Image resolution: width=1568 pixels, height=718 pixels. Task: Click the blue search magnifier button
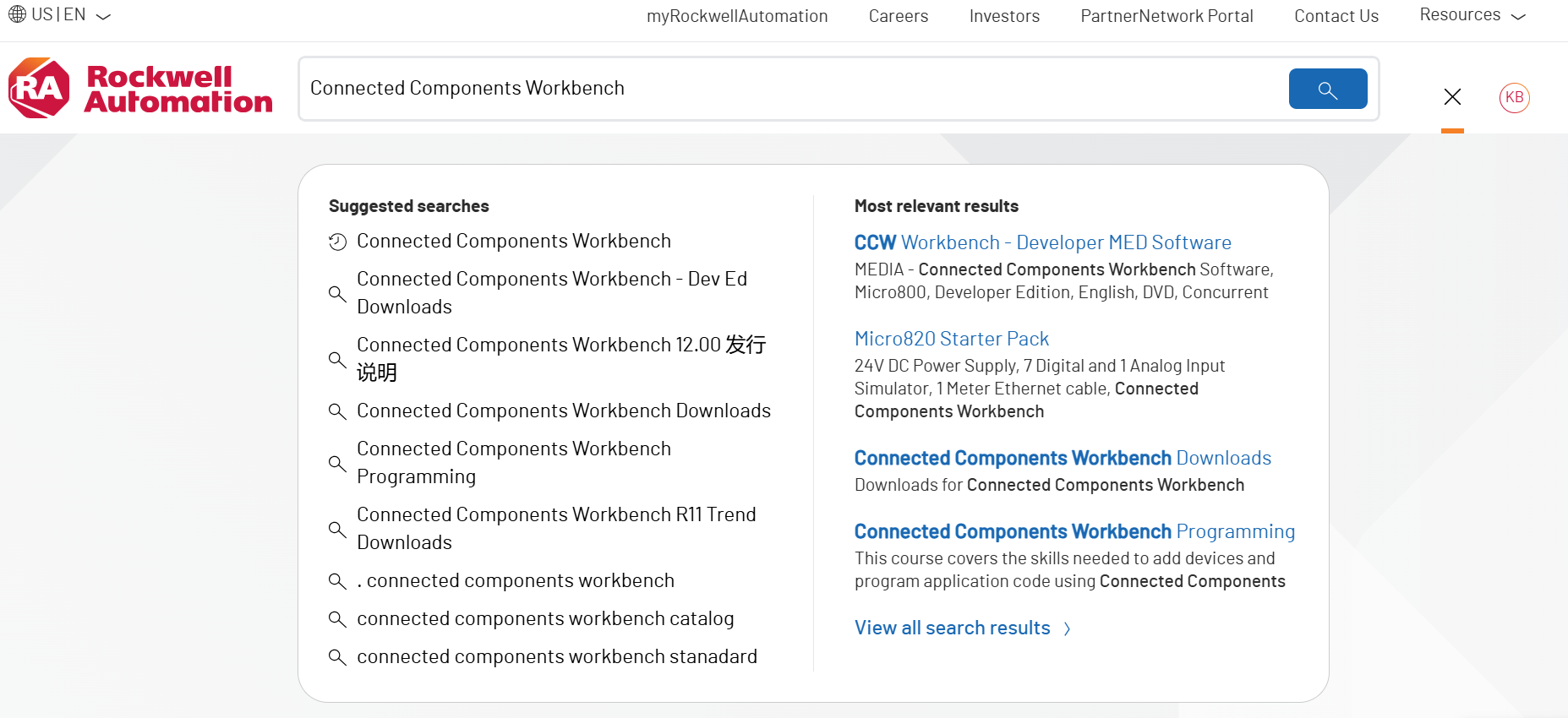coord(1327,89)
